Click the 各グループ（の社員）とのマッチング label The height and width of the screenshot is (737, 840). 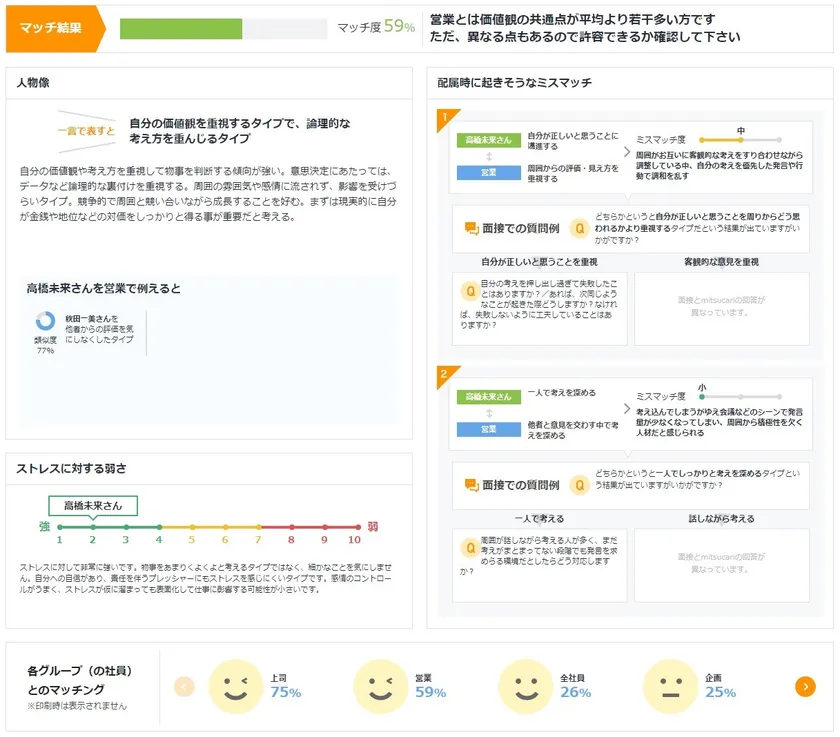[79, 680]
